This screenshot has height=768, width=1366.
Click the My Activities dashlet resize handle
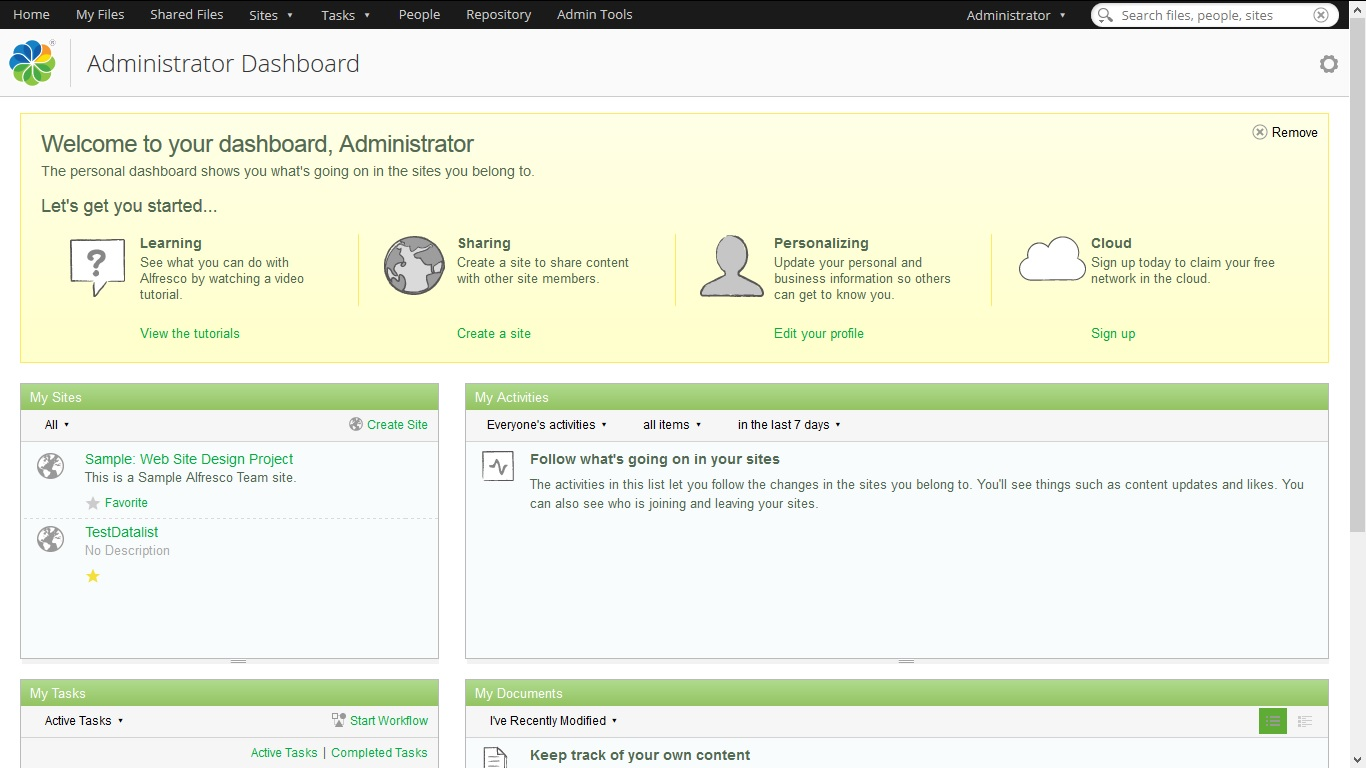[906, 661]
